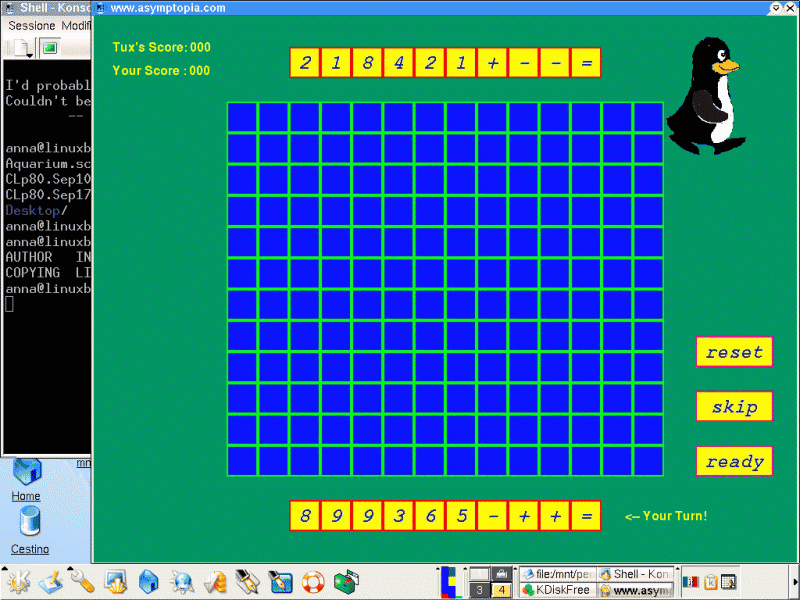Switch to the file:/mnt/pen taskbar entry
Image resolution: width=800 pixels, height=600 pixels.
point(558,574)
